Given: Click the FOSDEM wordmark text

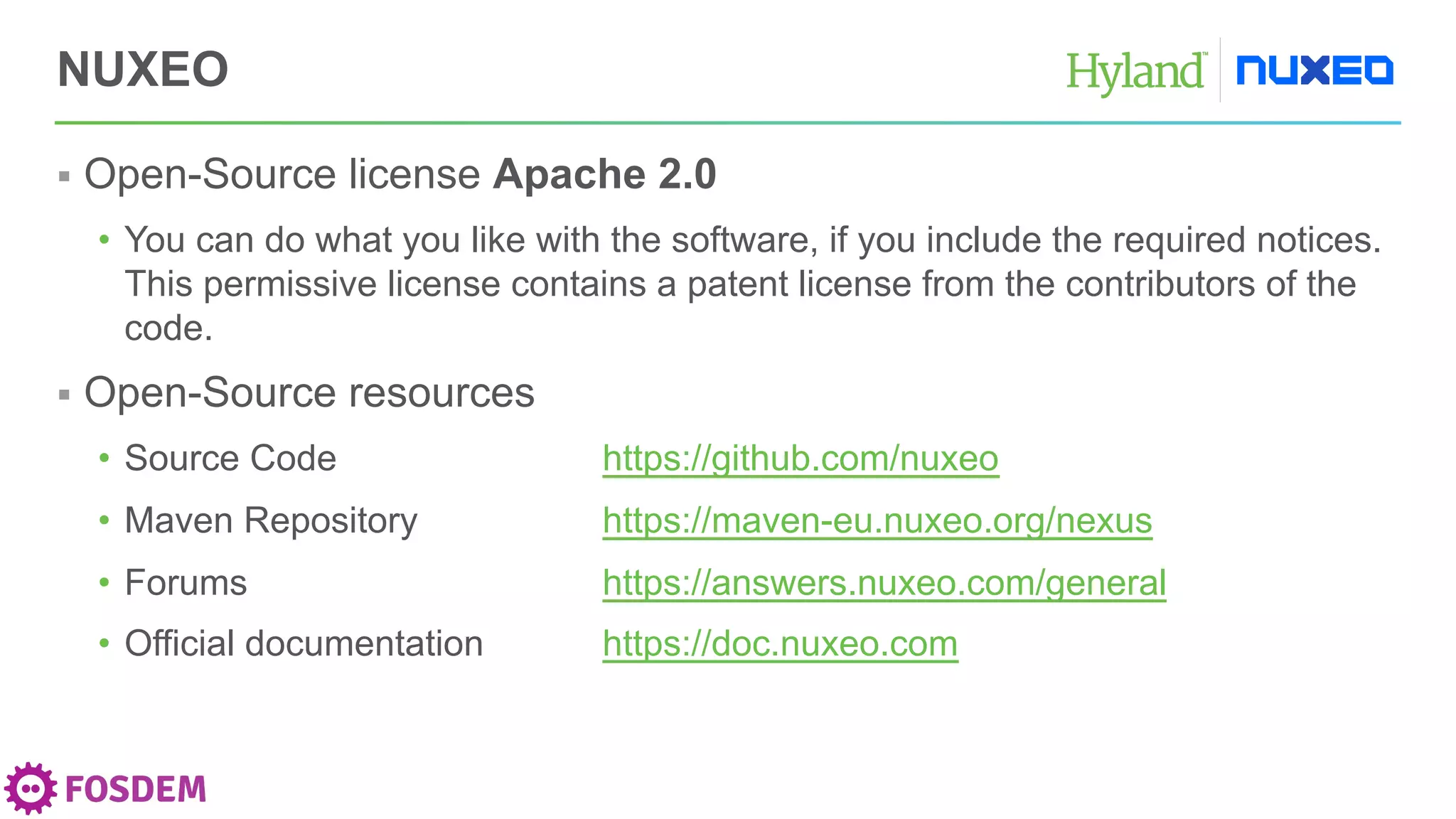Looking at the screenshot, I should point(135,789).
